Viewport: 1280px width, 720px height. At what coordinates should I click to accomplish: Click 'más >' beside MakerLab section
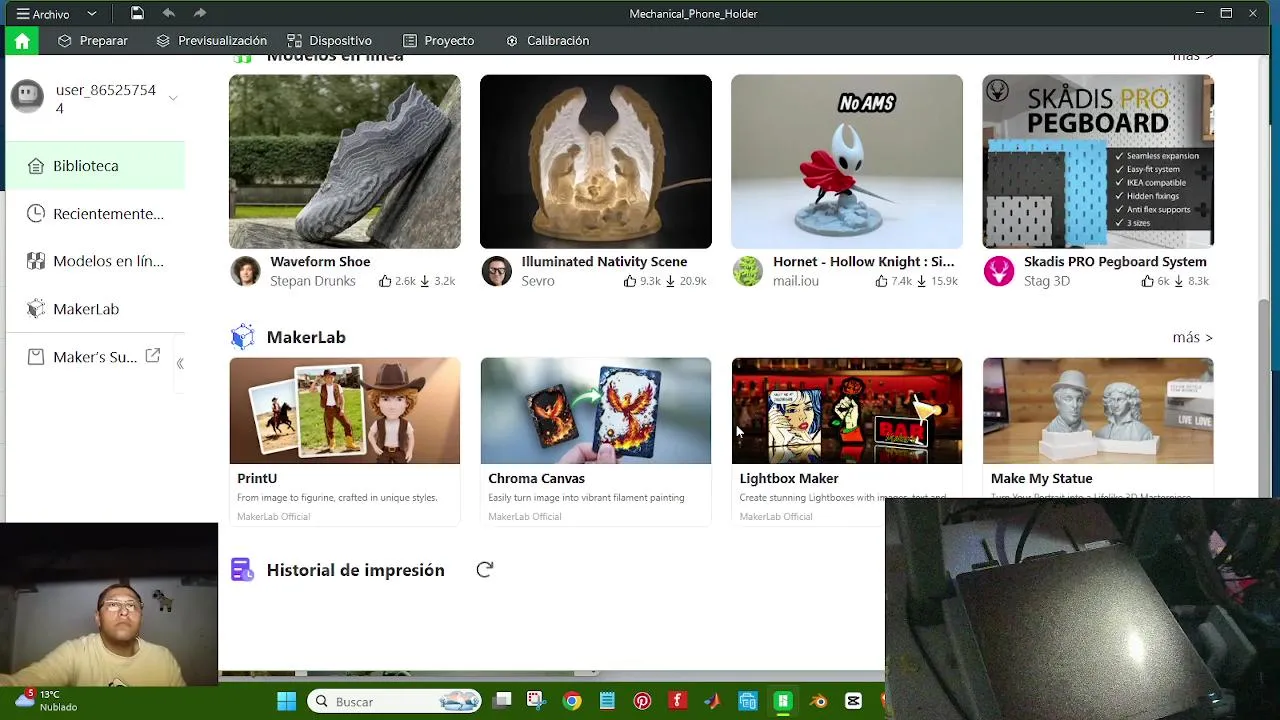click(x=1192, y=338)
